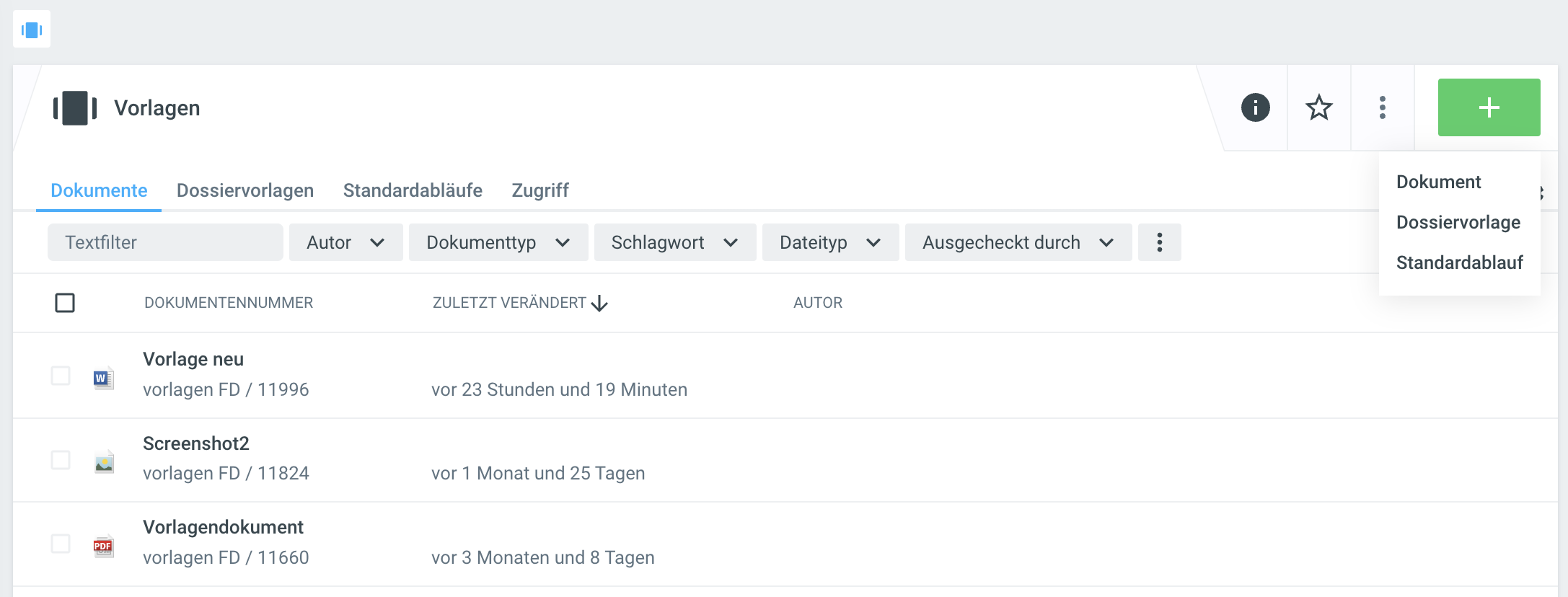Expand the Ausgecheckt durch filter
Screen dimensions: 1568x597
(x=1018, y=242)
